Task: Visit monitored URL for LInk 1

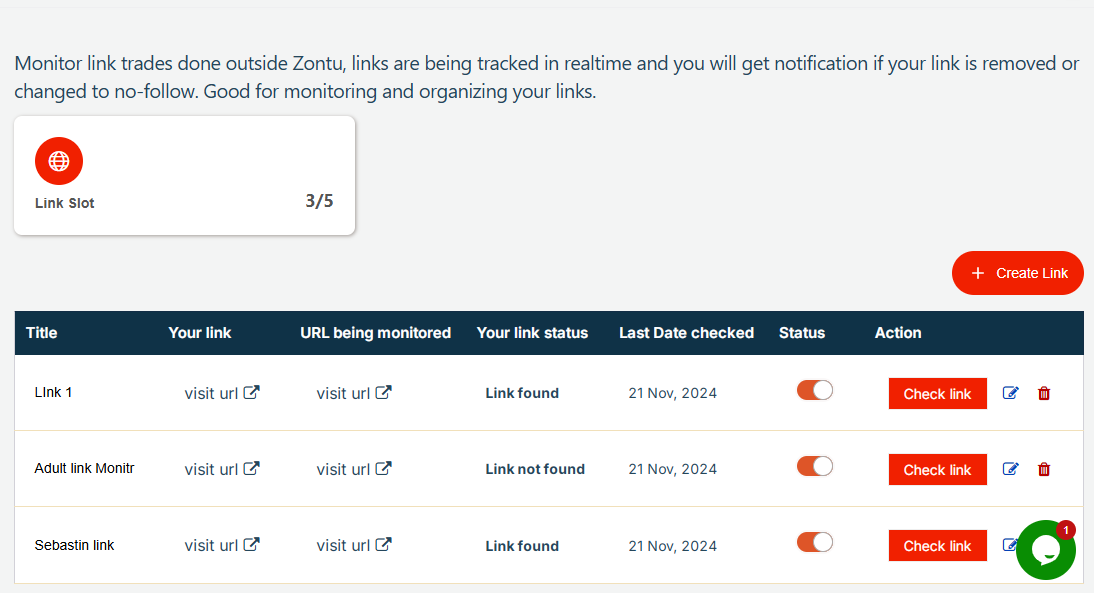Action: coord(344,393)
